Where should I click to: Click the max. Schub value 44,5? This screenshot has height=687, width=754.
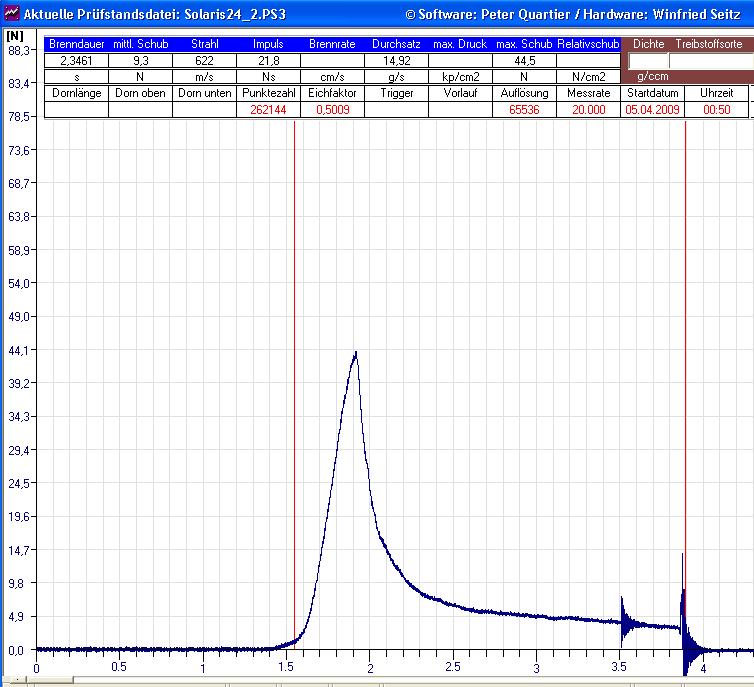(x=524, y=61)
